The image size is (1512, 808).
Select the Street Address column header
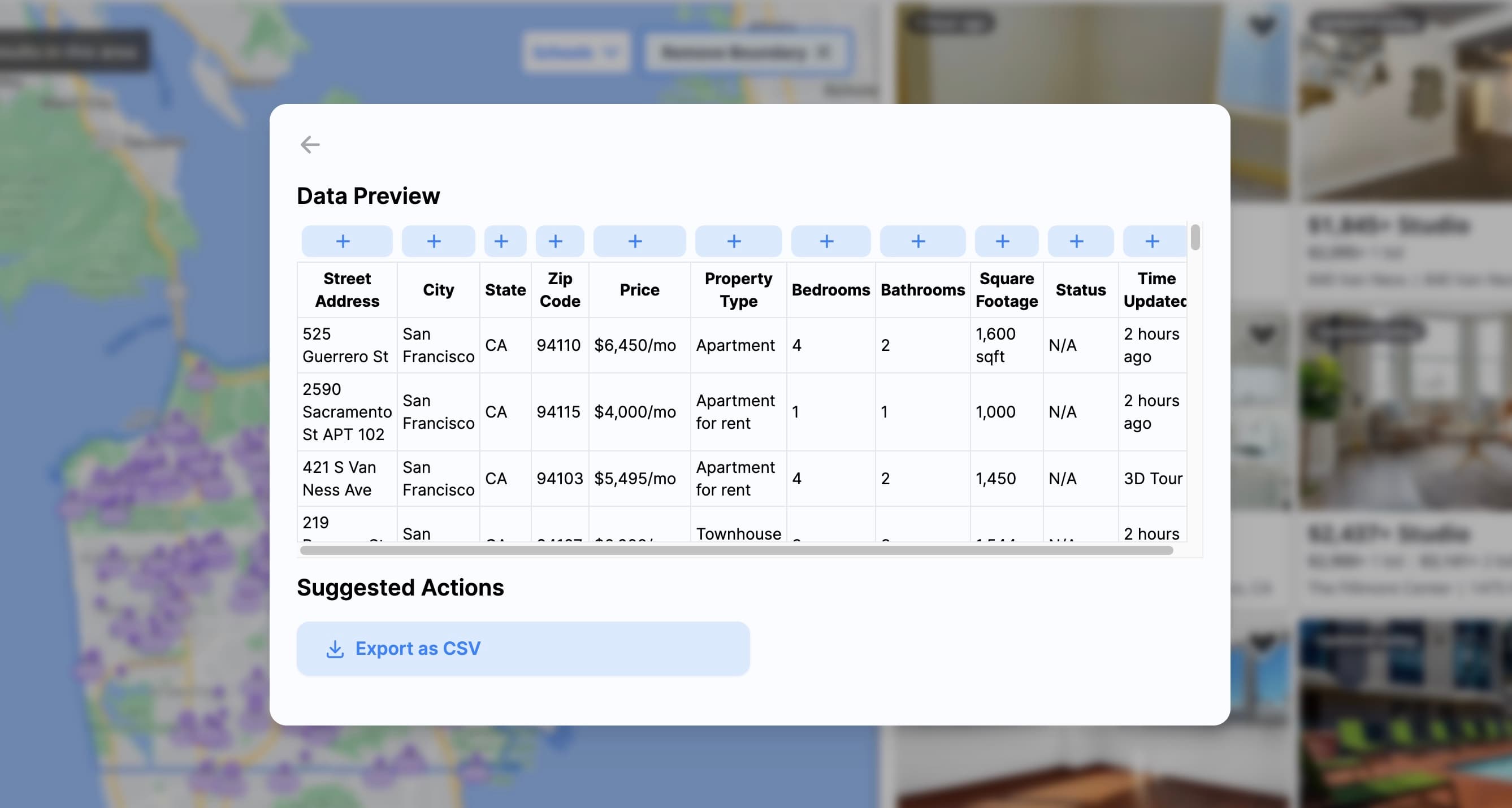[347, 290]
